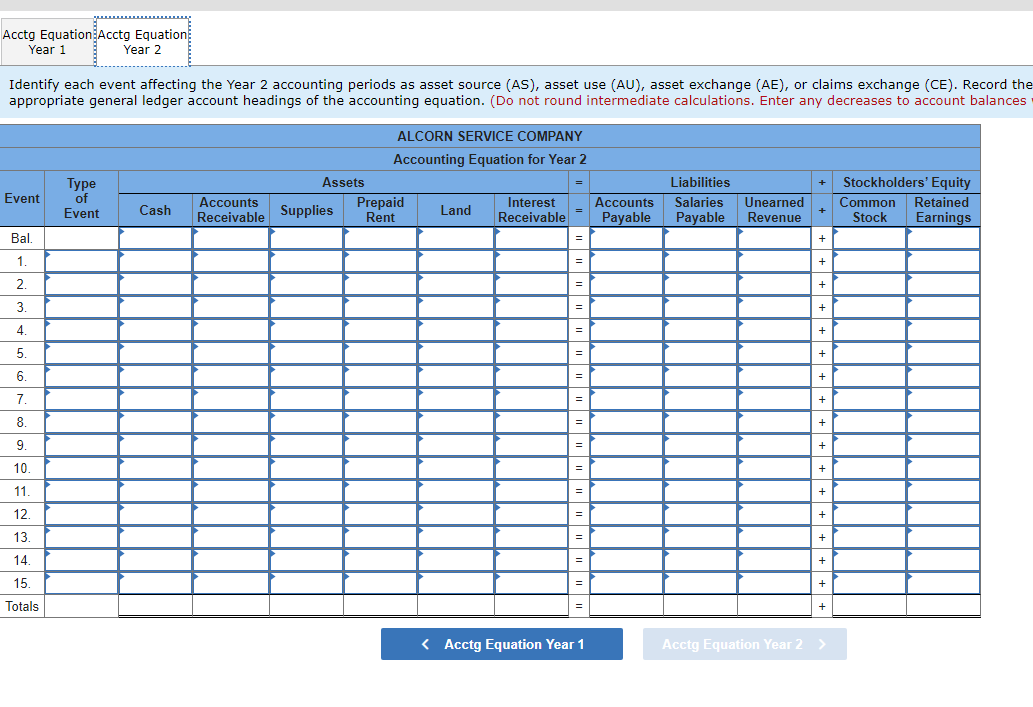This screenshot has height=707, width=1033.
Task: Switch to the Acctg Equation Year 2 tab
Action: click(x=141, y=41)
